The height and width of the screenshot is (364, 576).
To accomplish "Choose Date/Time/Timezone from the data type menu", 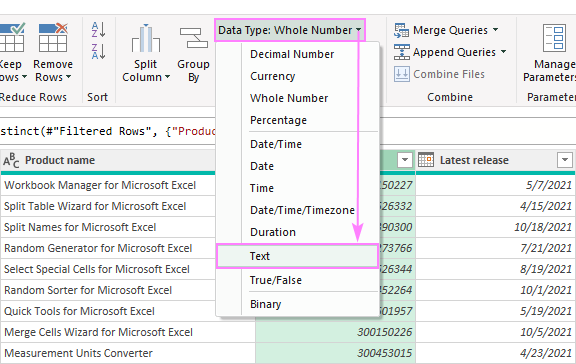I will coord(302,210).
